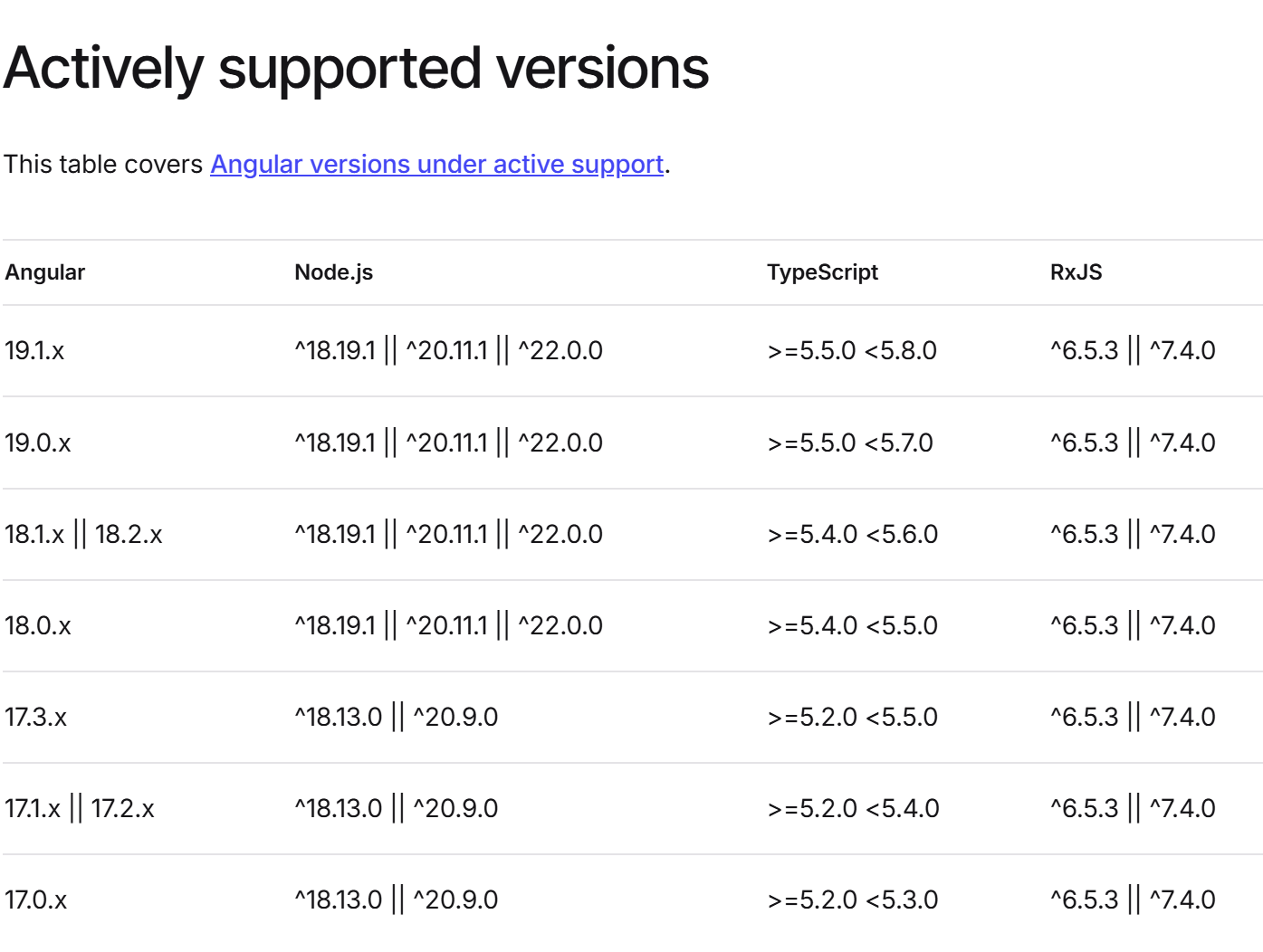
Task: Click the Actively supported versions heading
Action: pos(356,69)
